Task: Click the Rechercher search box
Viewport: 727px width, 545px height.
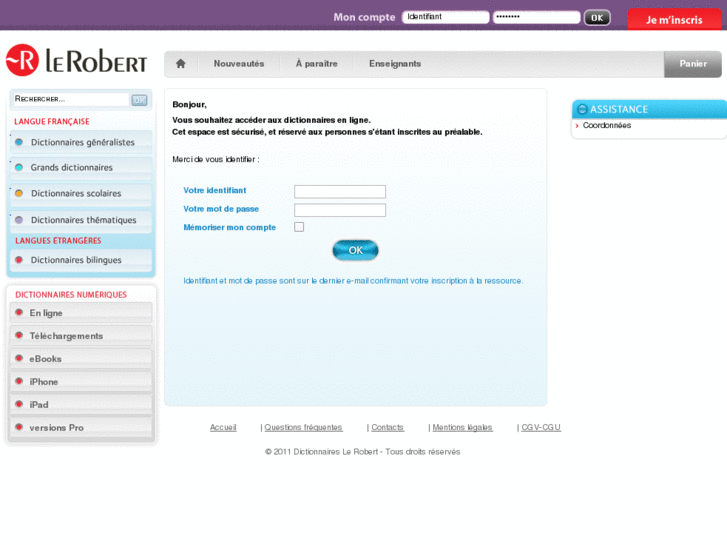Action: pyautogui.click(x=70, y=99)
